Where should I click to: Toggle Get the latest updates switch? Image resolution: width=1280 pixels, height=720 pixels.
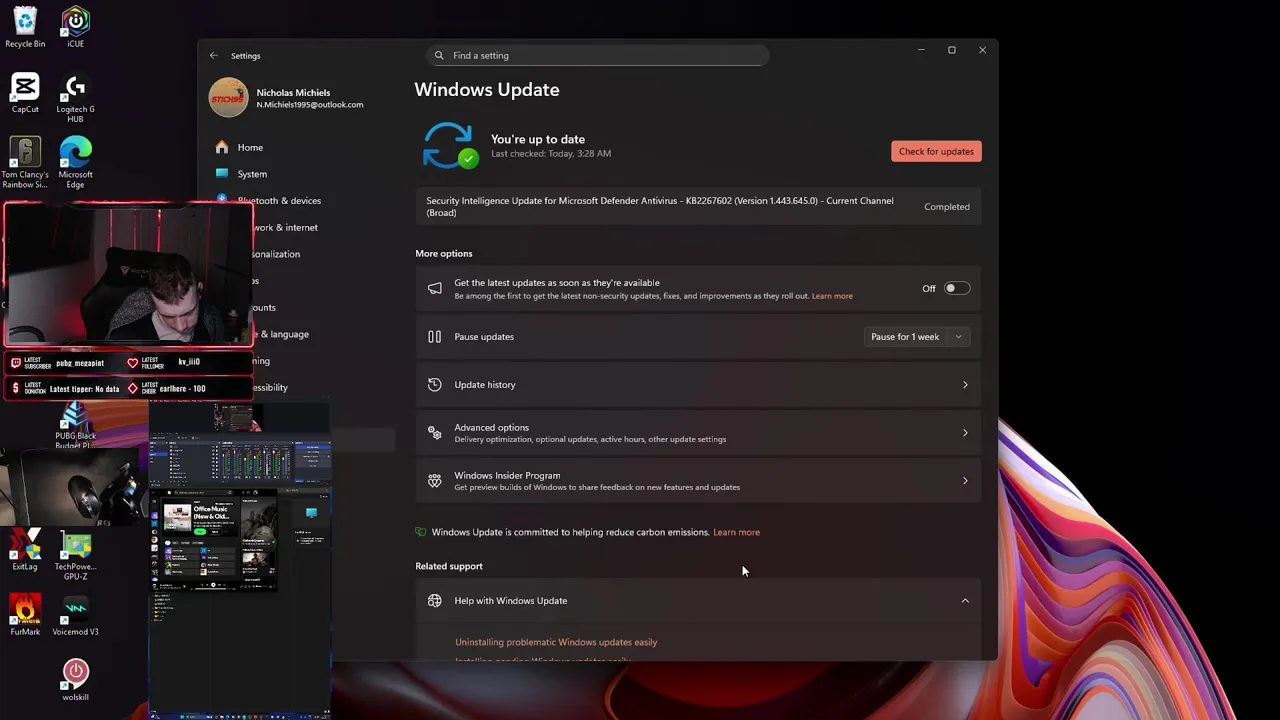pyautogui.click(x=957, y=289)
